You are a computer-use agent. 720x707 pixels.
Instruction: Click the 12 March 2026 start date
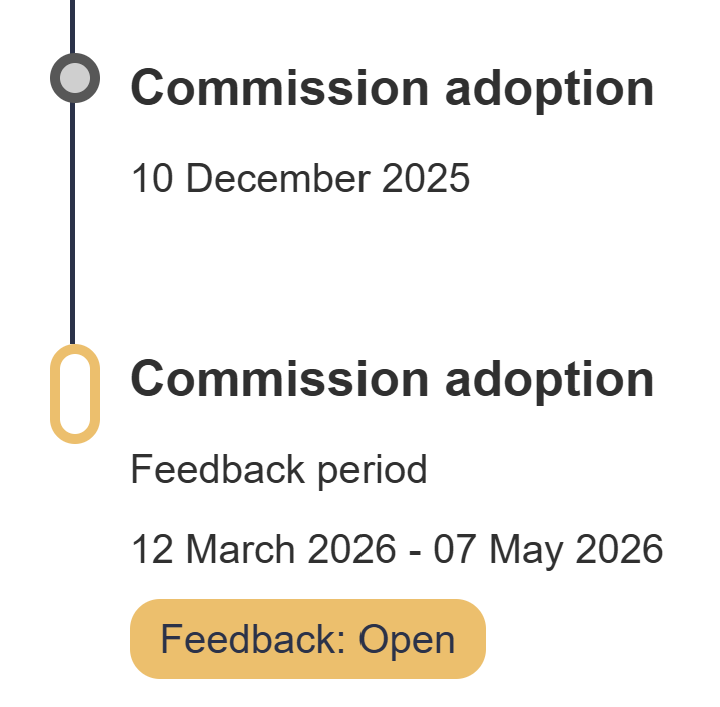pyautogui.click(x=262, y=549)
